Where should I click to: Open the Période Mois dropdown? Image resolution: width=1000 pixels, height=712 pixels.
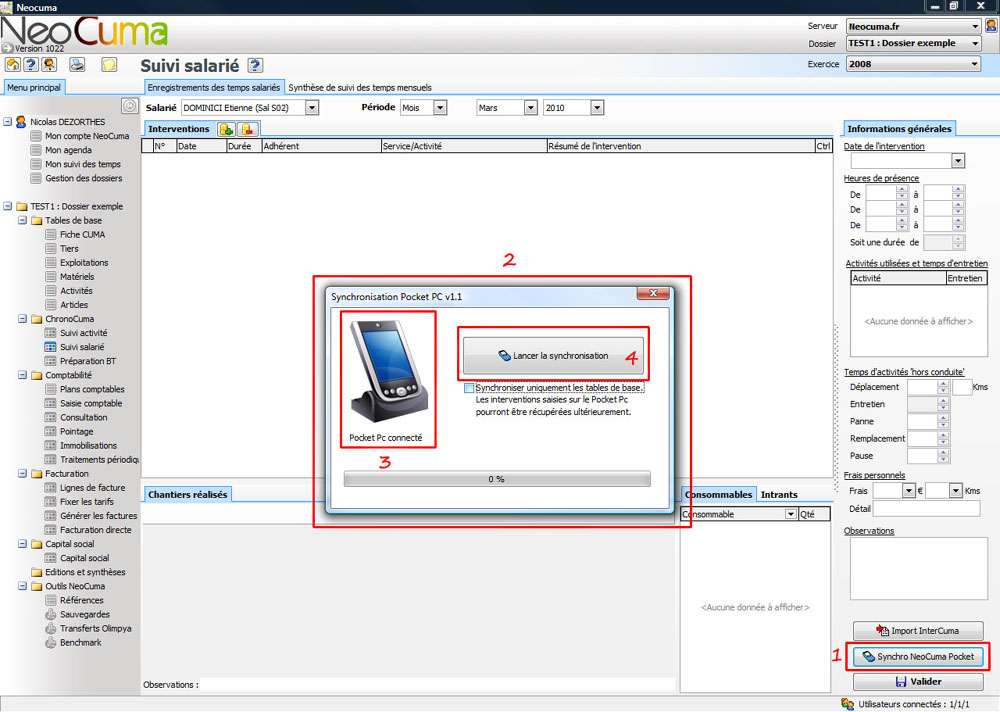440,108
